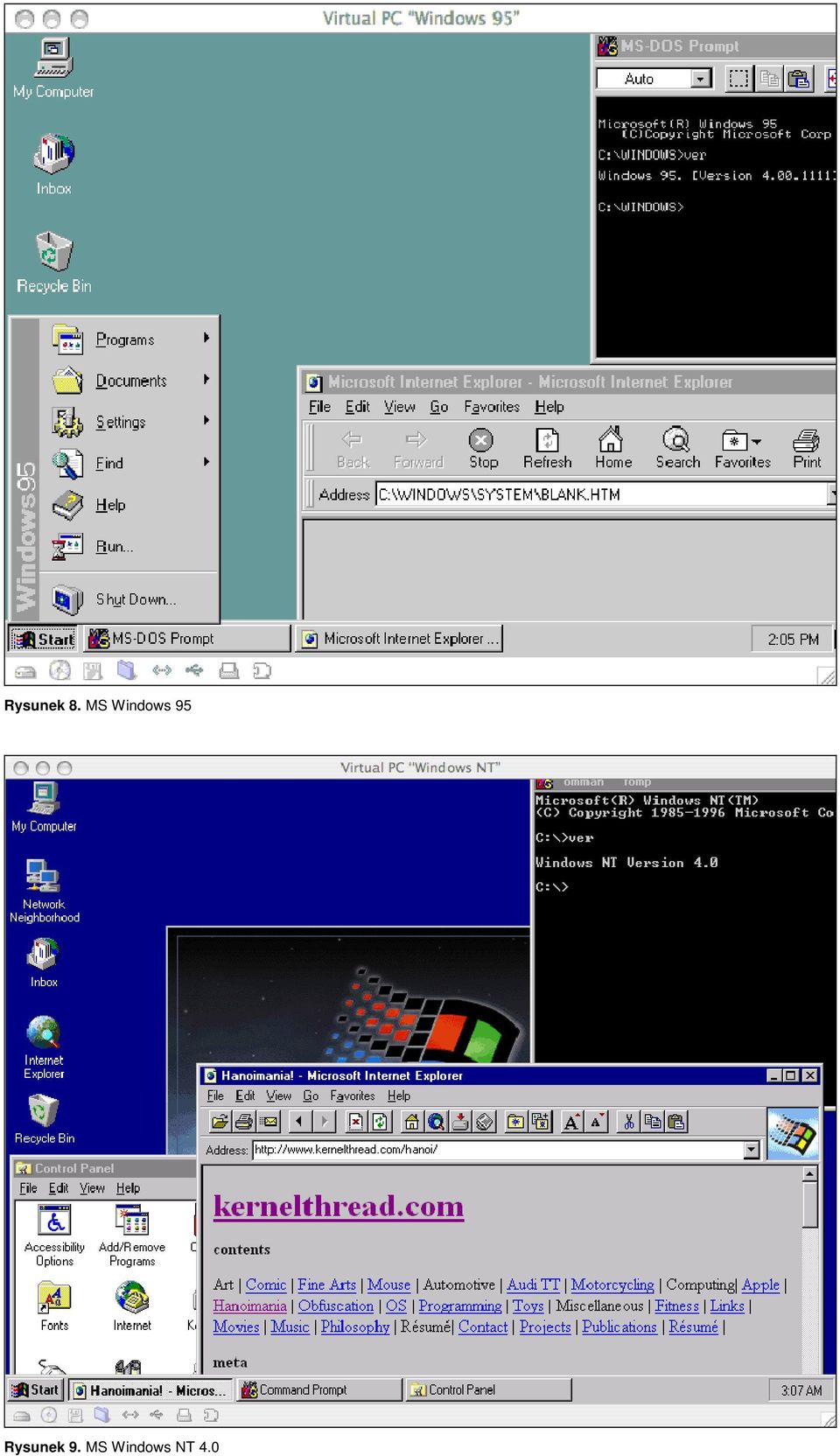The image size is (840, 1456).
Task: Click Search in Windows 95 Internet Explorer toolbar
Action: coord(678,448)
